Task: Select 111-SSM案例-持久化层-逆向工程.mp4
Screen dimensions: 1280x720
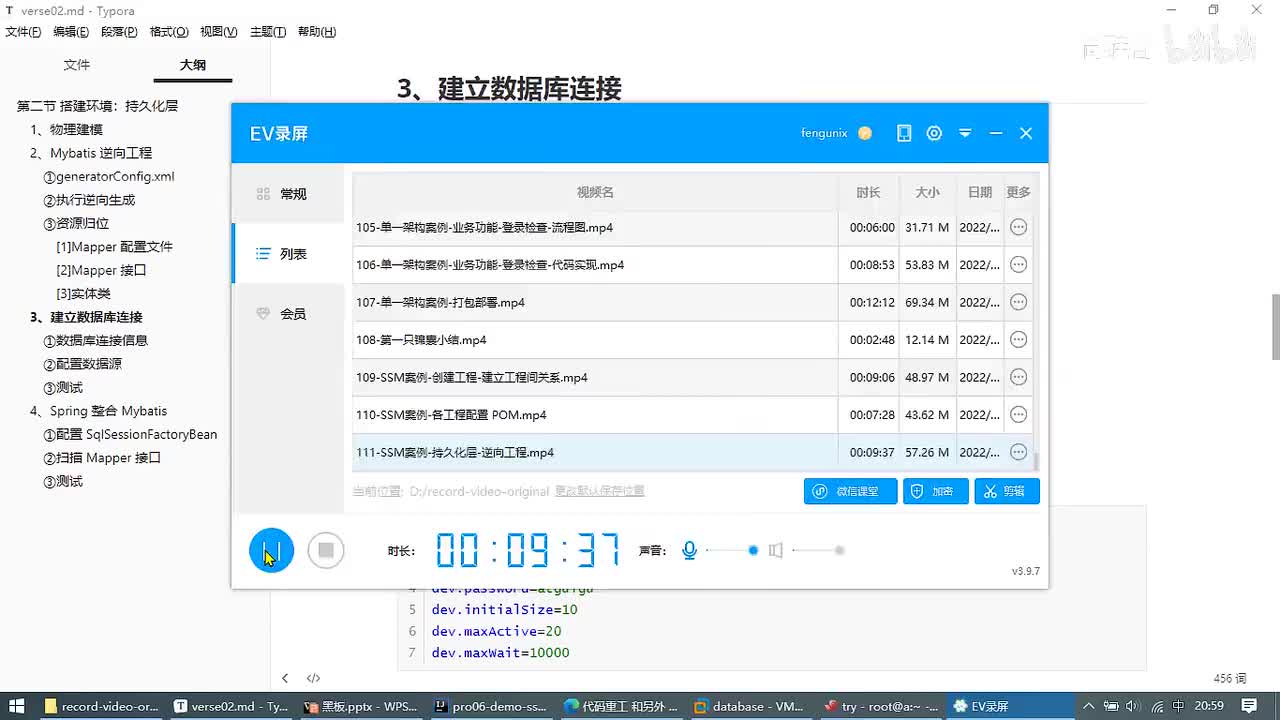Action: (693, 452)
